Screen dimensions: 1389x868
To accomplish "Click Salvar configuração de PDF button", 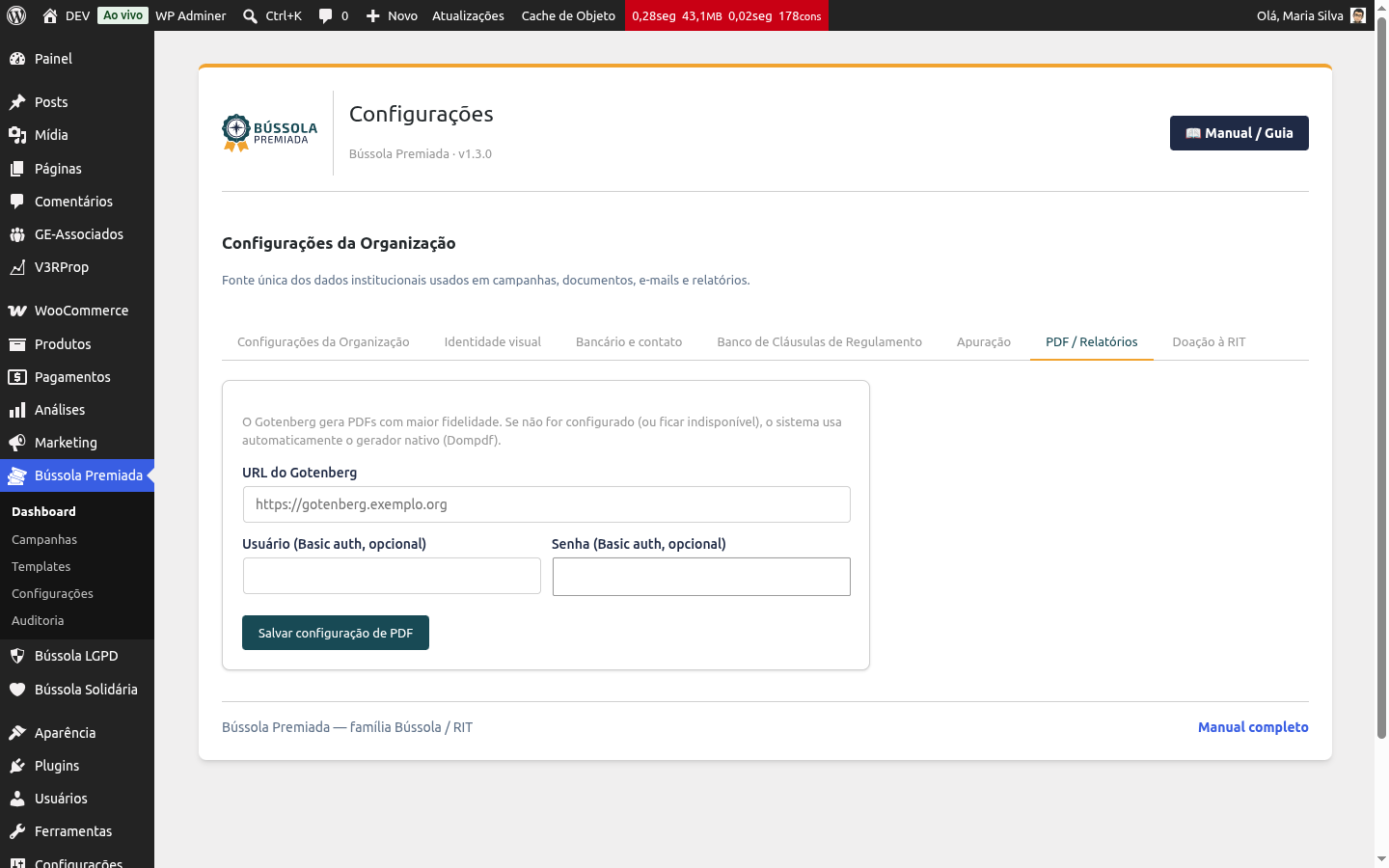I will [x=336, y=633].
